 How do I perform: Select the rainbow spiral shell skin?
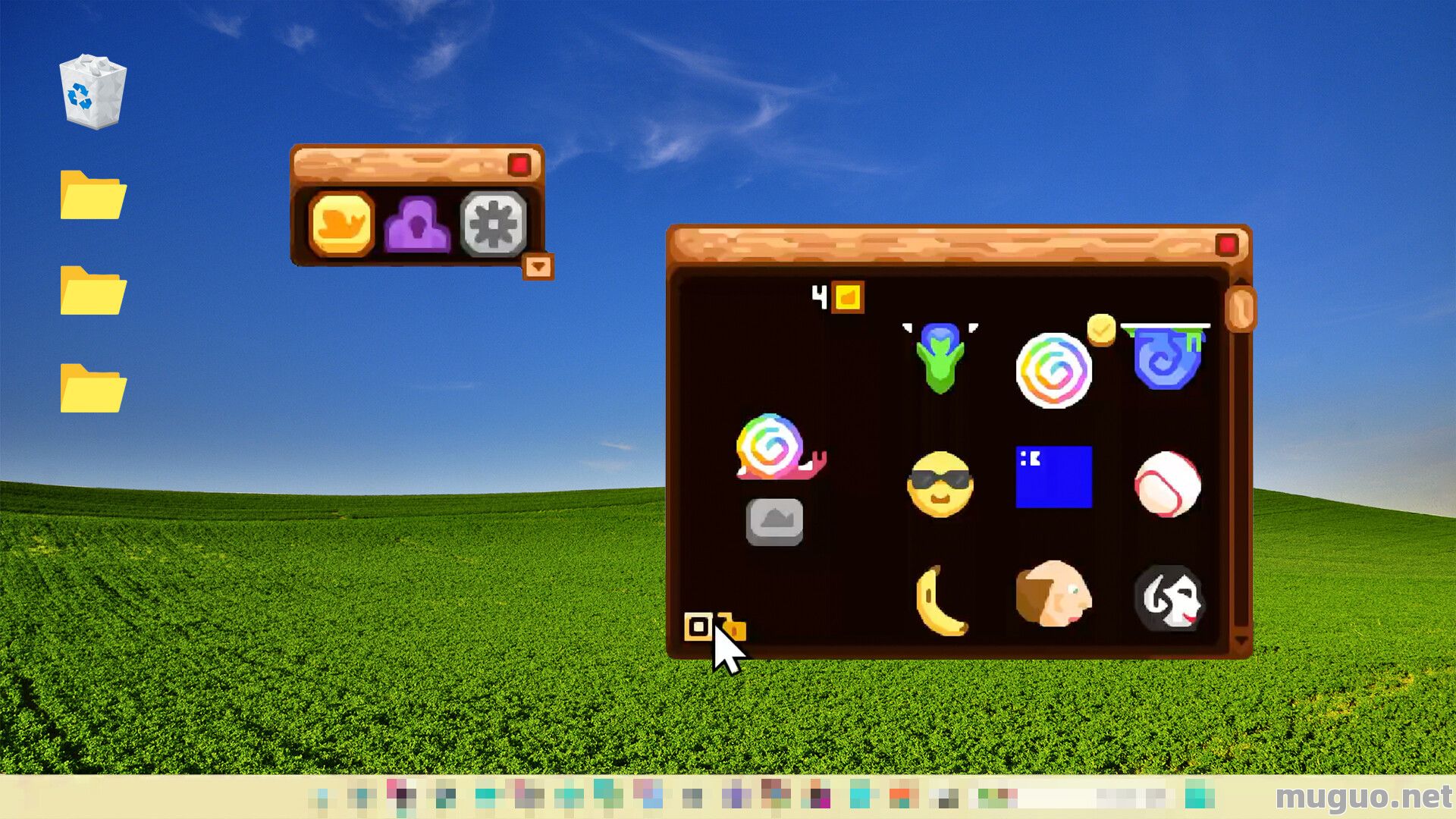(1053, 370)
